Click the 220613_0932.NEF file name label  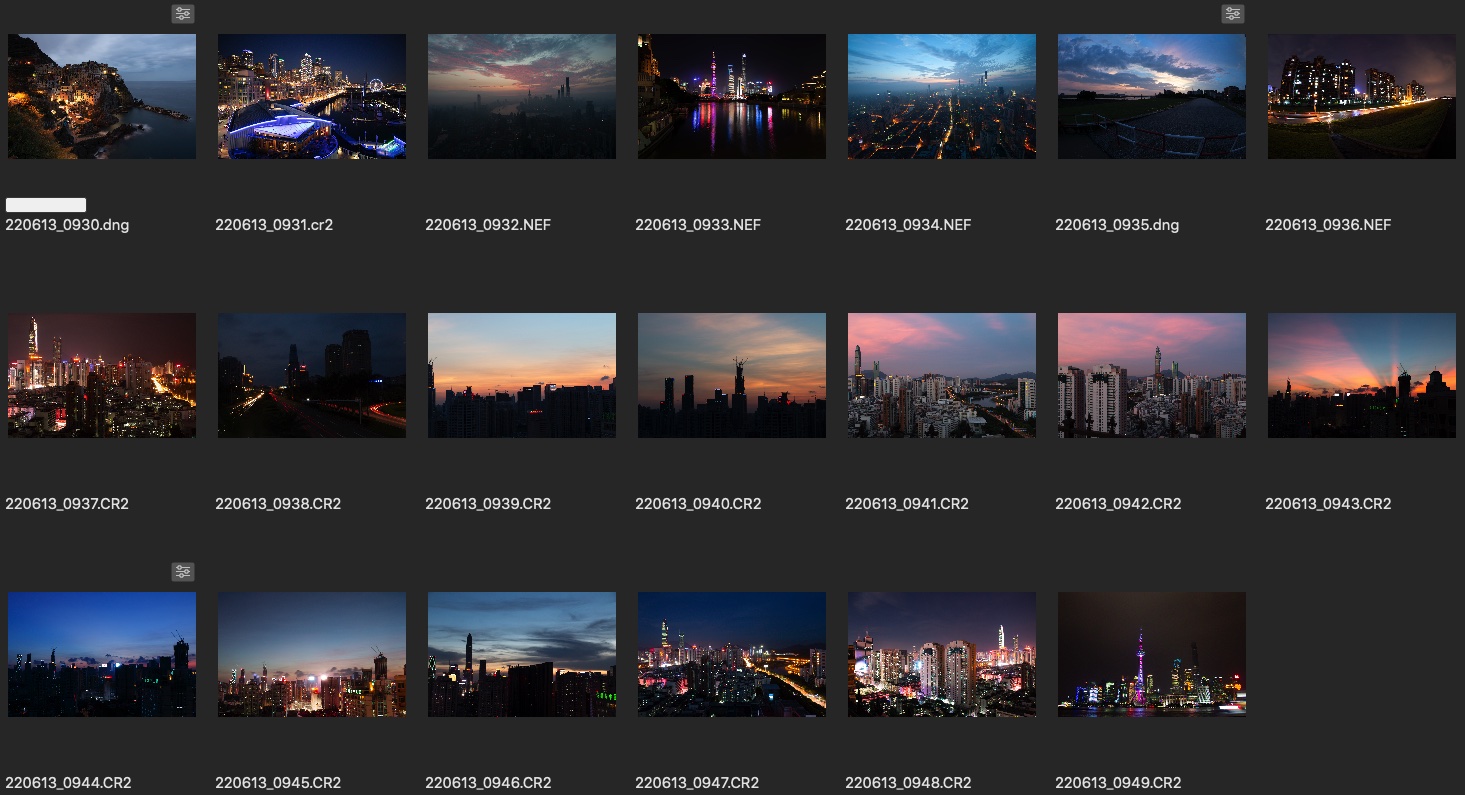click(x=488, y=225)
